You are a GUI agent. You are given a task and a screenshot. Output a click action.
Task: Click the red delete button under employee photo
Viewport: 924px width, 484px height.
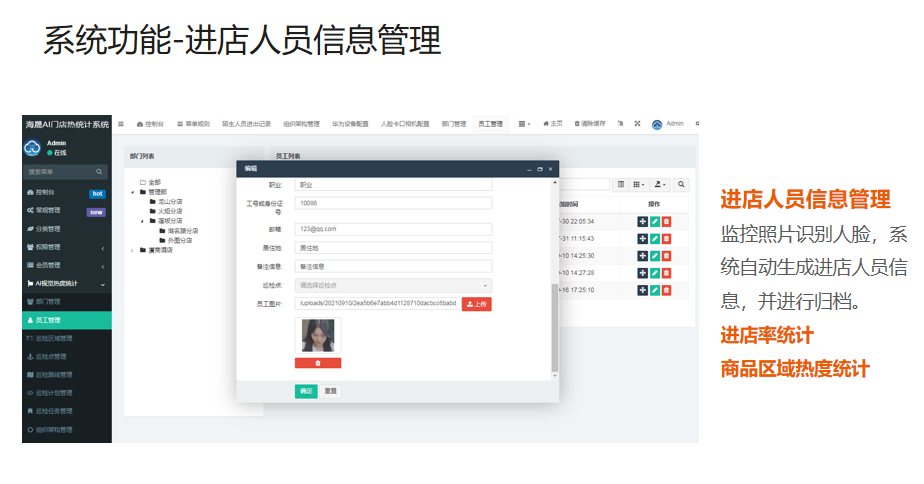point(318,363)
